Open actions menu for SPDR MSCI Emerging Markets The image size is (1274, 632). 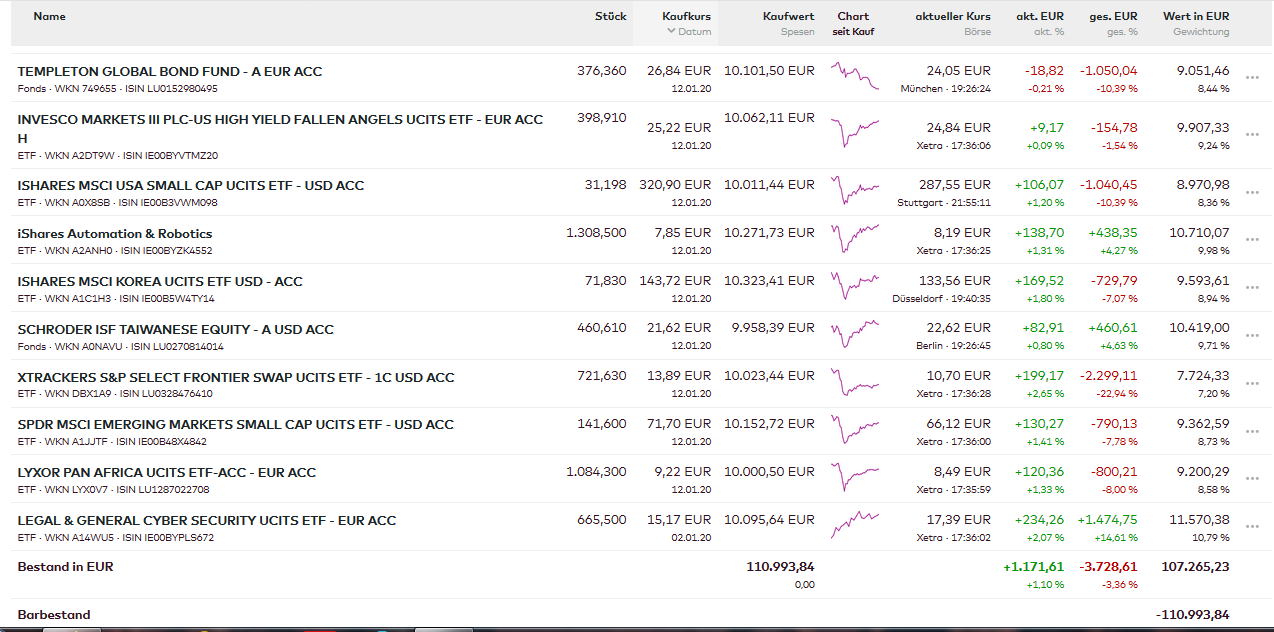pyautogui.click(x=1252, y=432)
